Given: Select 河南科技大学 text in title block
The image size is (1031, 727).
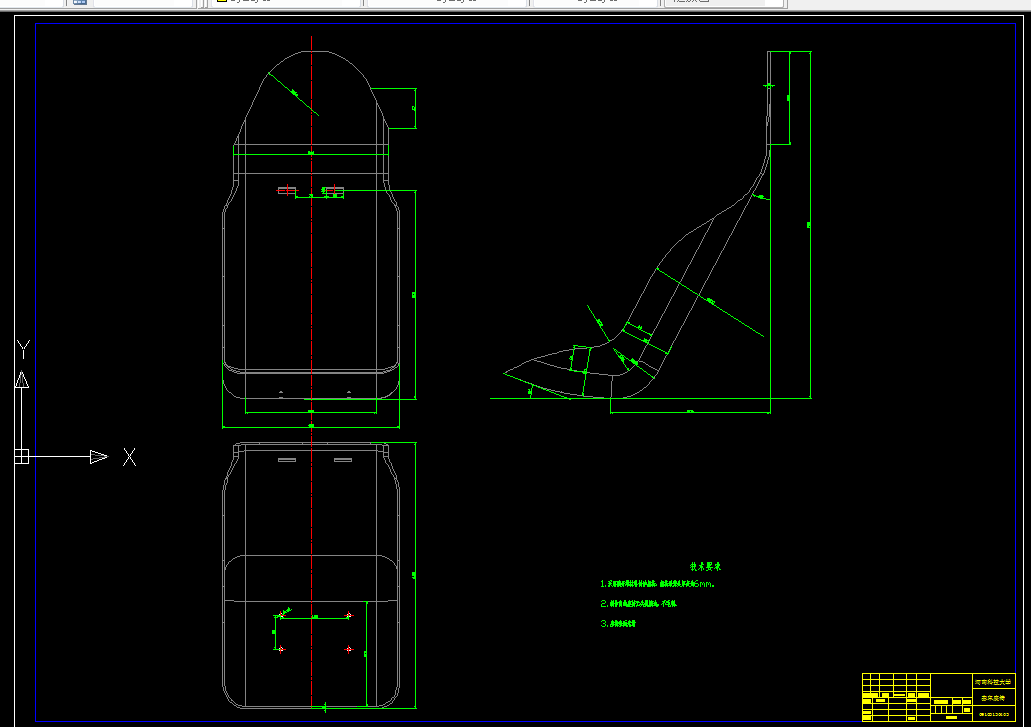Looking at the screenshot, I should (x=993, y=682).
